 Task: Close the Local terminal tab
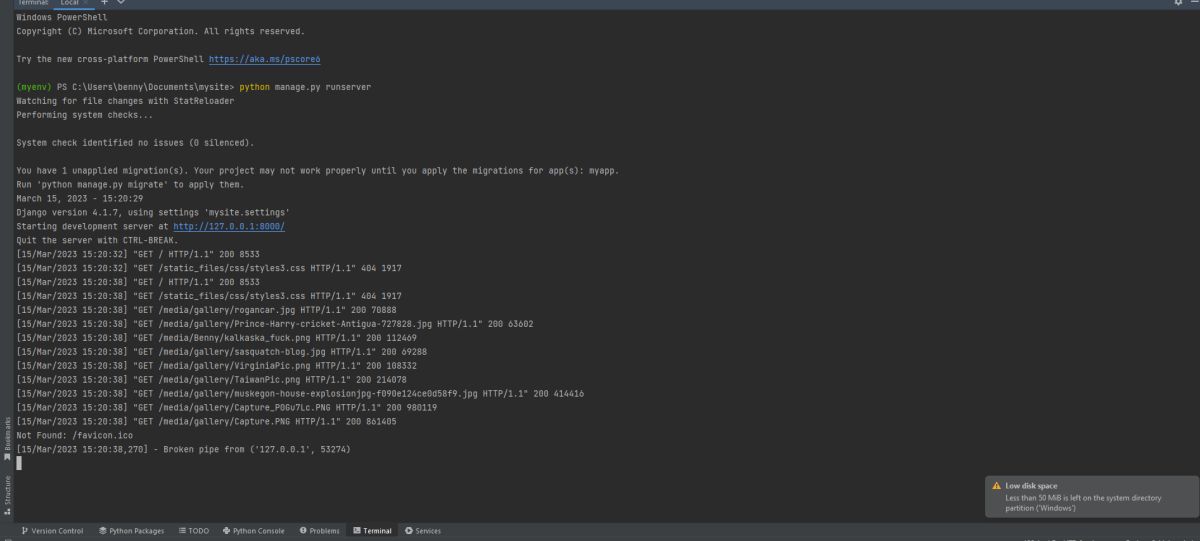85,3
